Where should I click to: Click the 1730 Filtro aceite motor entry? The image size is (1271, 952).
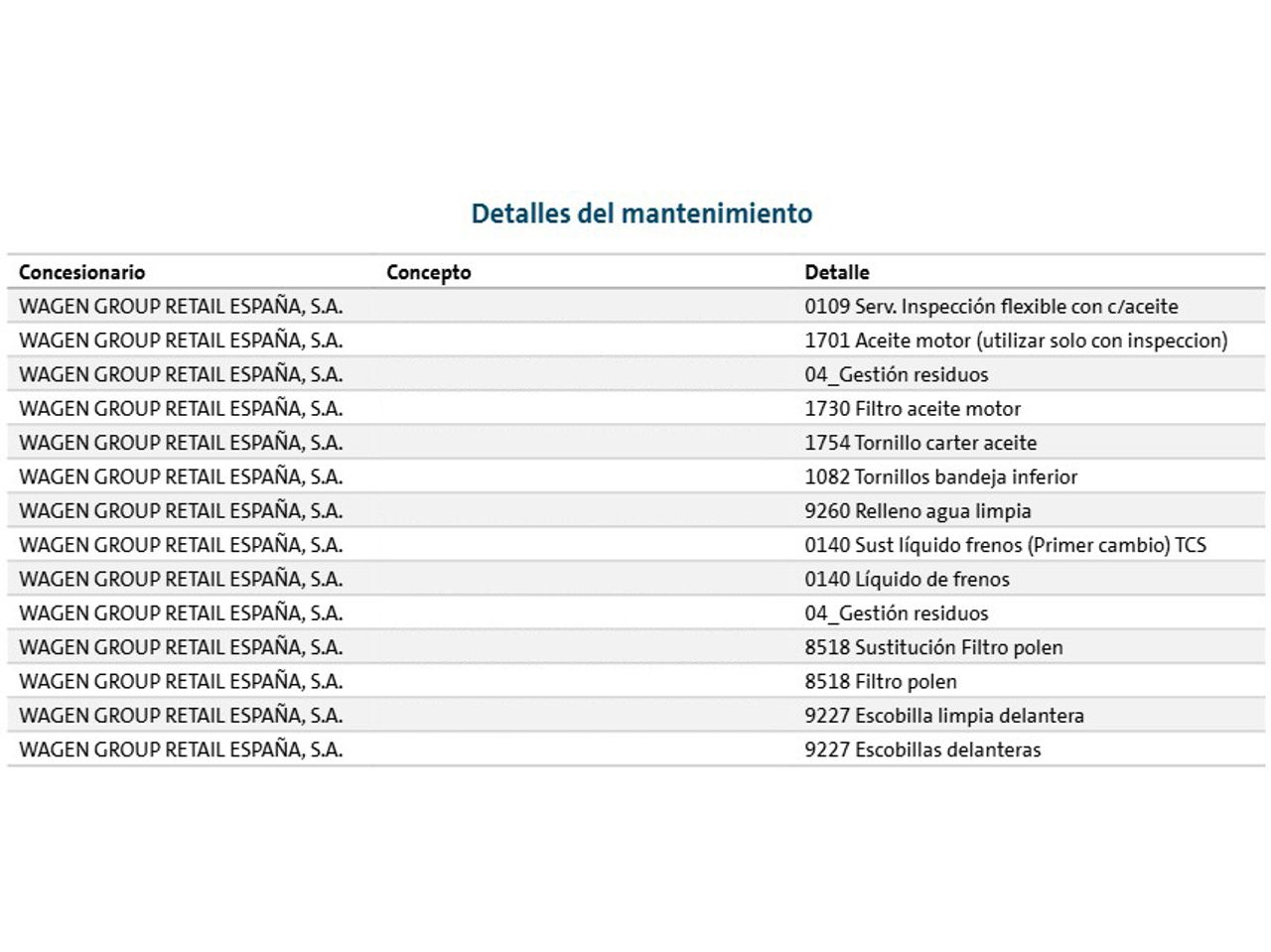(x=913, y=409)
